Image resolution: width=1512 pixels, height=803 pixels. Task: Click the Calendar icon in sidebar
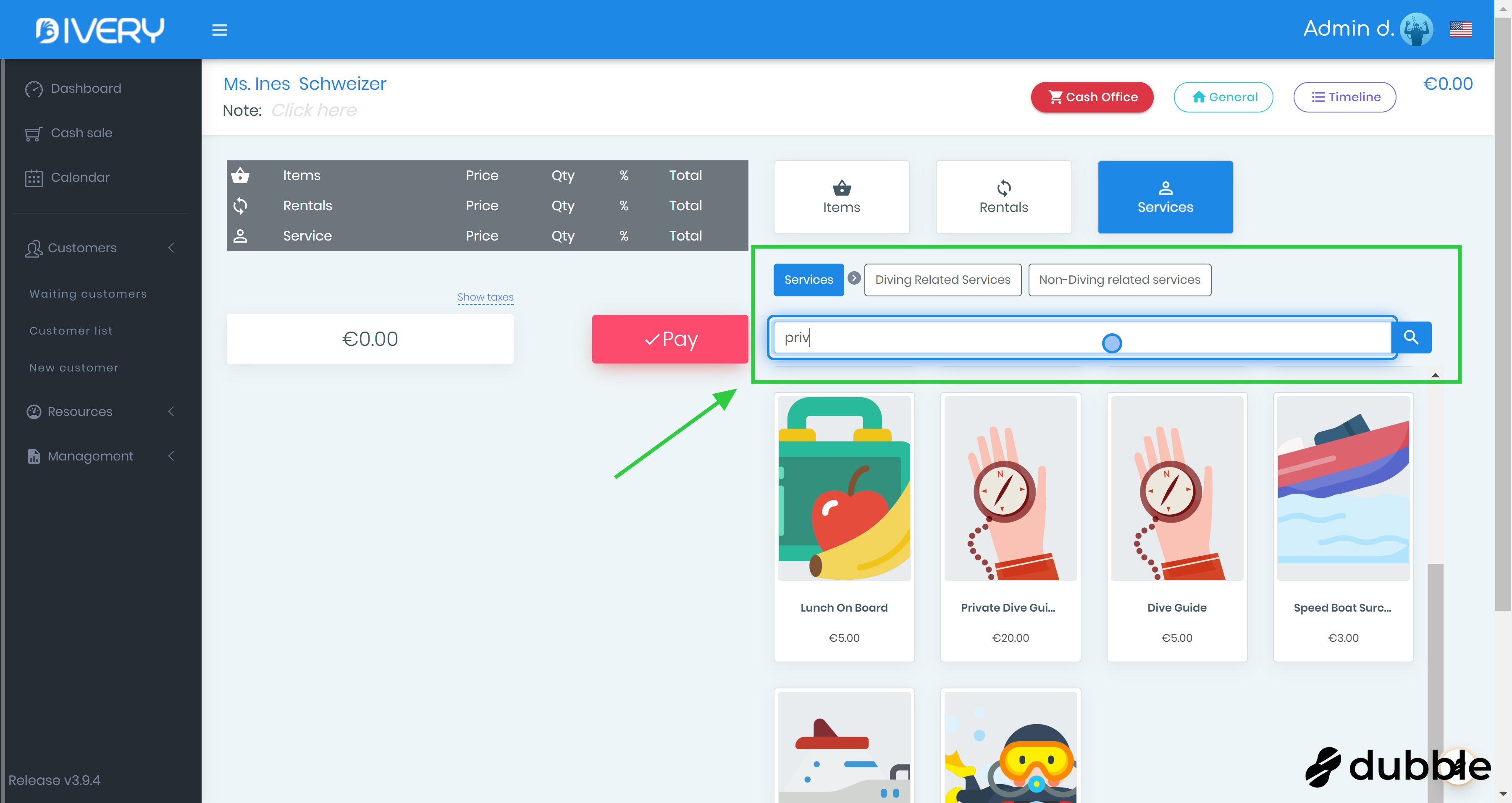coord(34,178)
